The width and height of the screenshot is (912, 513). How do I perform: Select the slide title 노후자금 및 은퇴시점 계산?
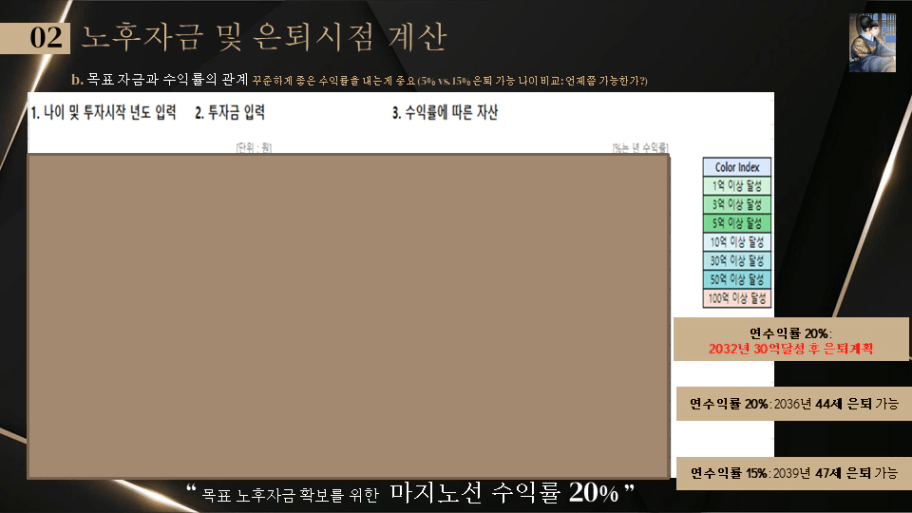[x=263, y=37]
